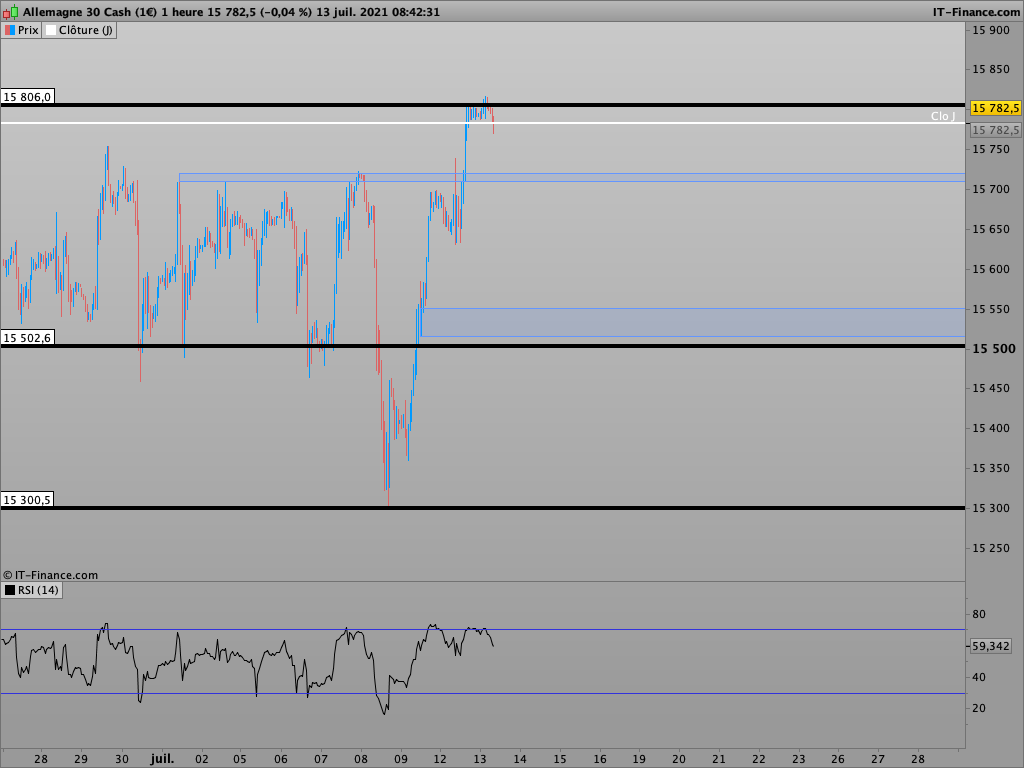This screenshot has width=1024, height=768.
Task: Open the RSI (14) indicator label
Action: 38,590
